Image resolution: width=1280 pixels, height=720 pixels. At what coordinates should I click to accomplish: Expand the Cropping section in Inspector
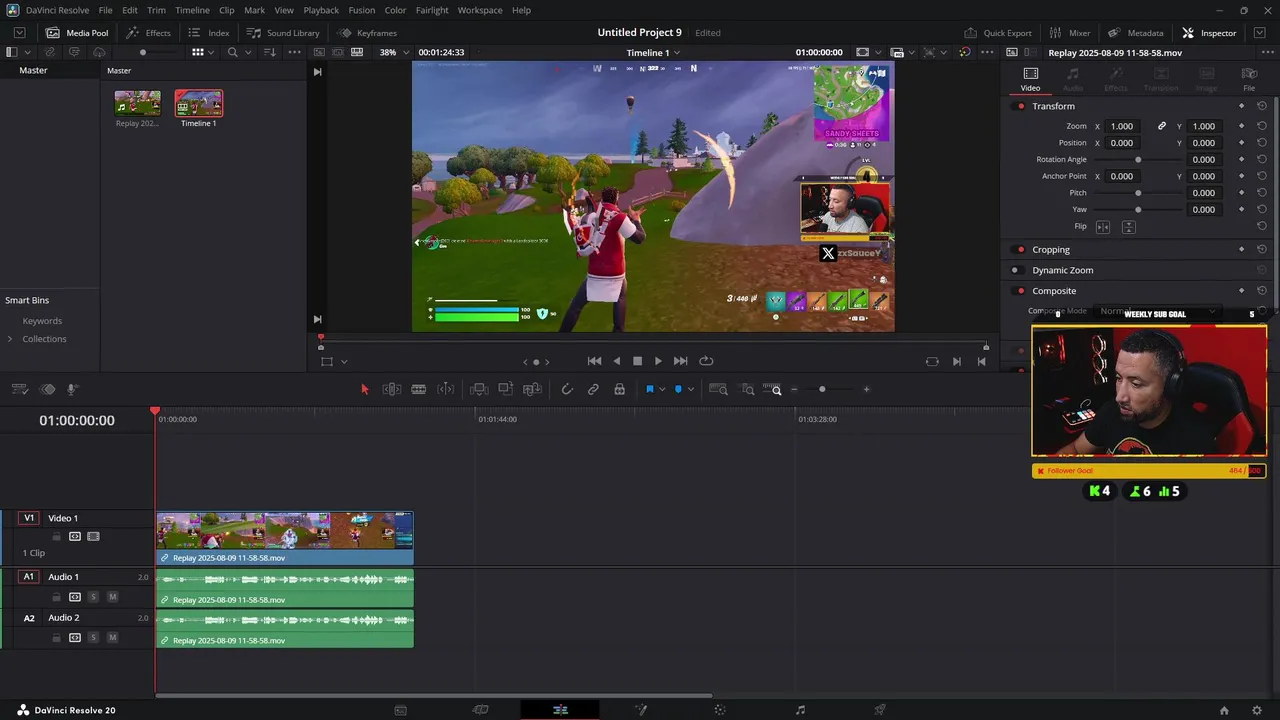pos(1050,250)
